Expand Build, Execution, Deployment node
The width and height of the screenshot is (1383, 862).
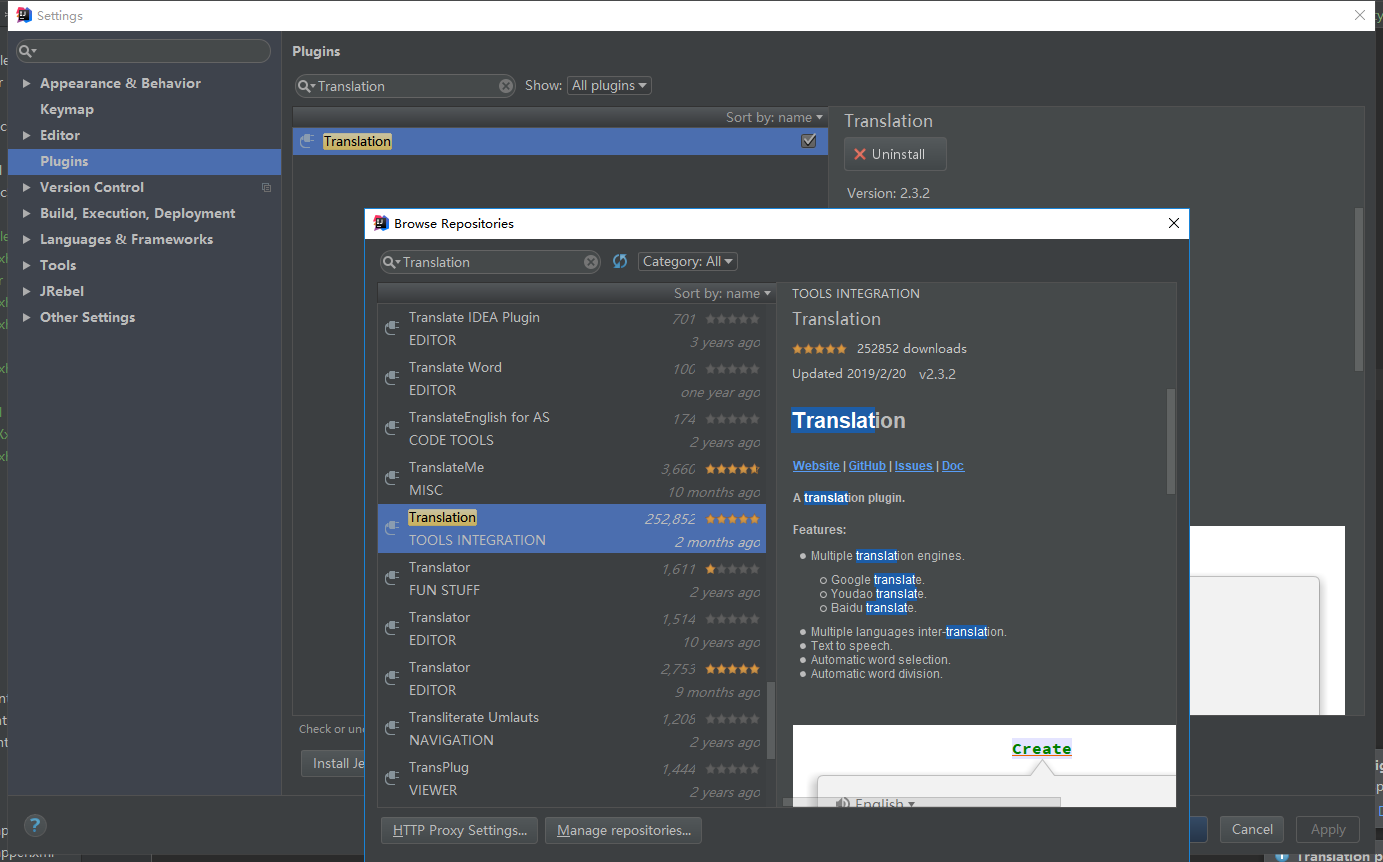point(27,213)
